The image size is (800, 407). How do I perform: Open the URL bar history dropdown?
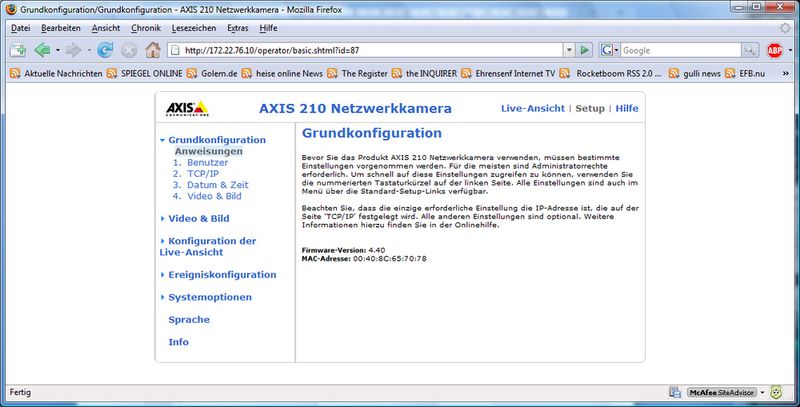point(569,50)
